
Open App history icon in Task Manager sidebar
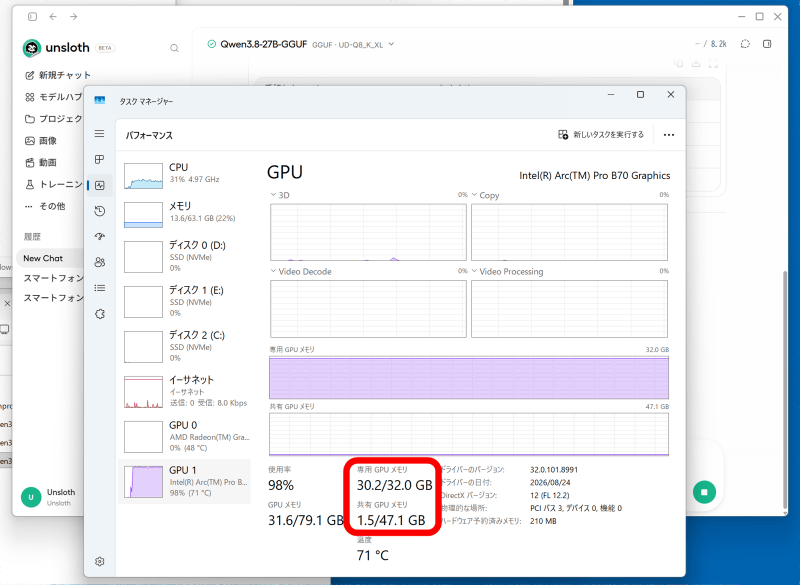click(99, 211)
